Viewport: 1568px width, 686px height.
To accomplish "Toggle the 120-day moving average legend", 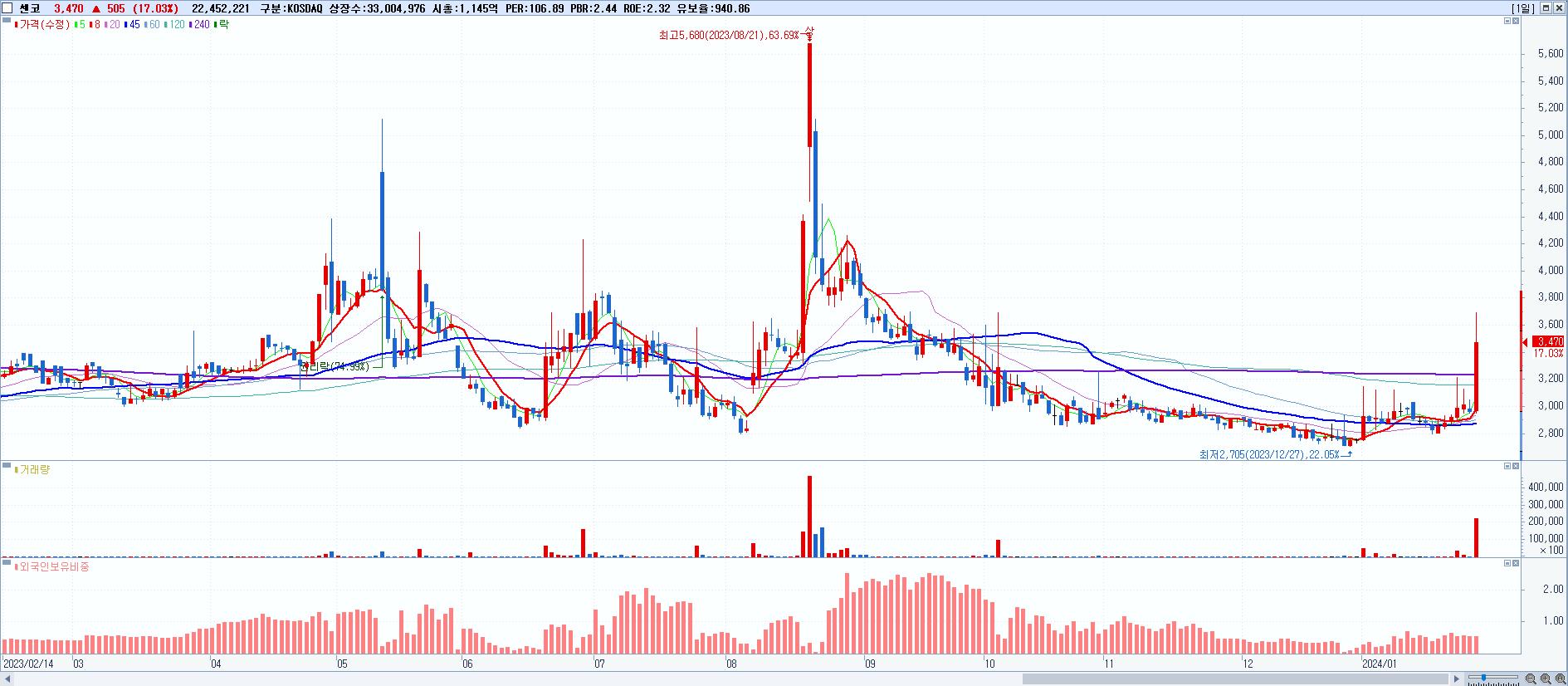I will (x=176, y=25).
